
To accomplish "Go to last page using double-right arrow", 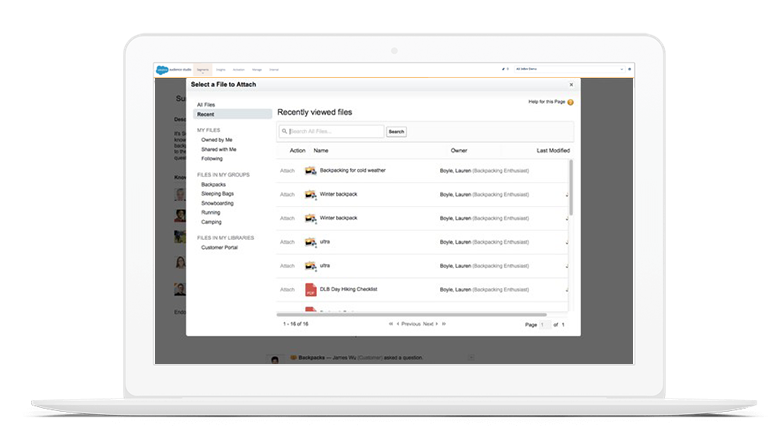I will click(444, 324).
